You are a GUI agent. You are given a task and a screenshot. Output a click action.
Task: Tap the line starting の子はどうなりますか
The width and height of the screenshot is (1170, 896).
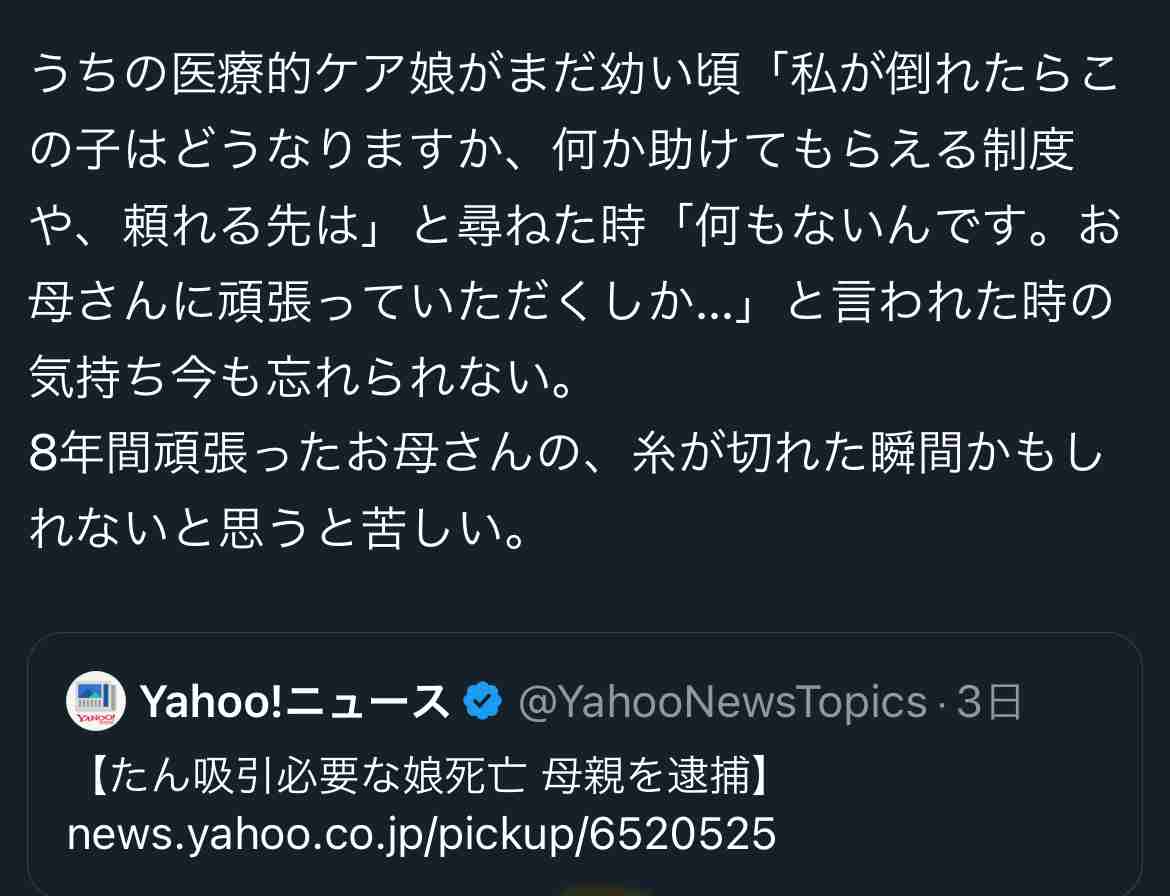coord(552,149)
